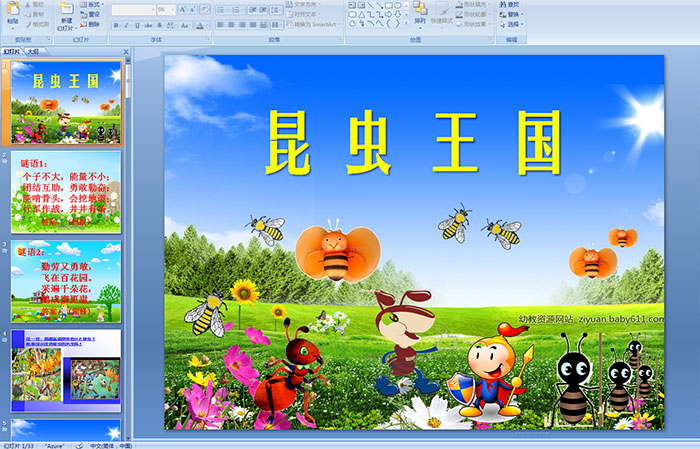This screenshot has width=700, height=449.
Task: Open the font size dropdown showing 96
Action: pyautogui.click(x=166, y=10)
